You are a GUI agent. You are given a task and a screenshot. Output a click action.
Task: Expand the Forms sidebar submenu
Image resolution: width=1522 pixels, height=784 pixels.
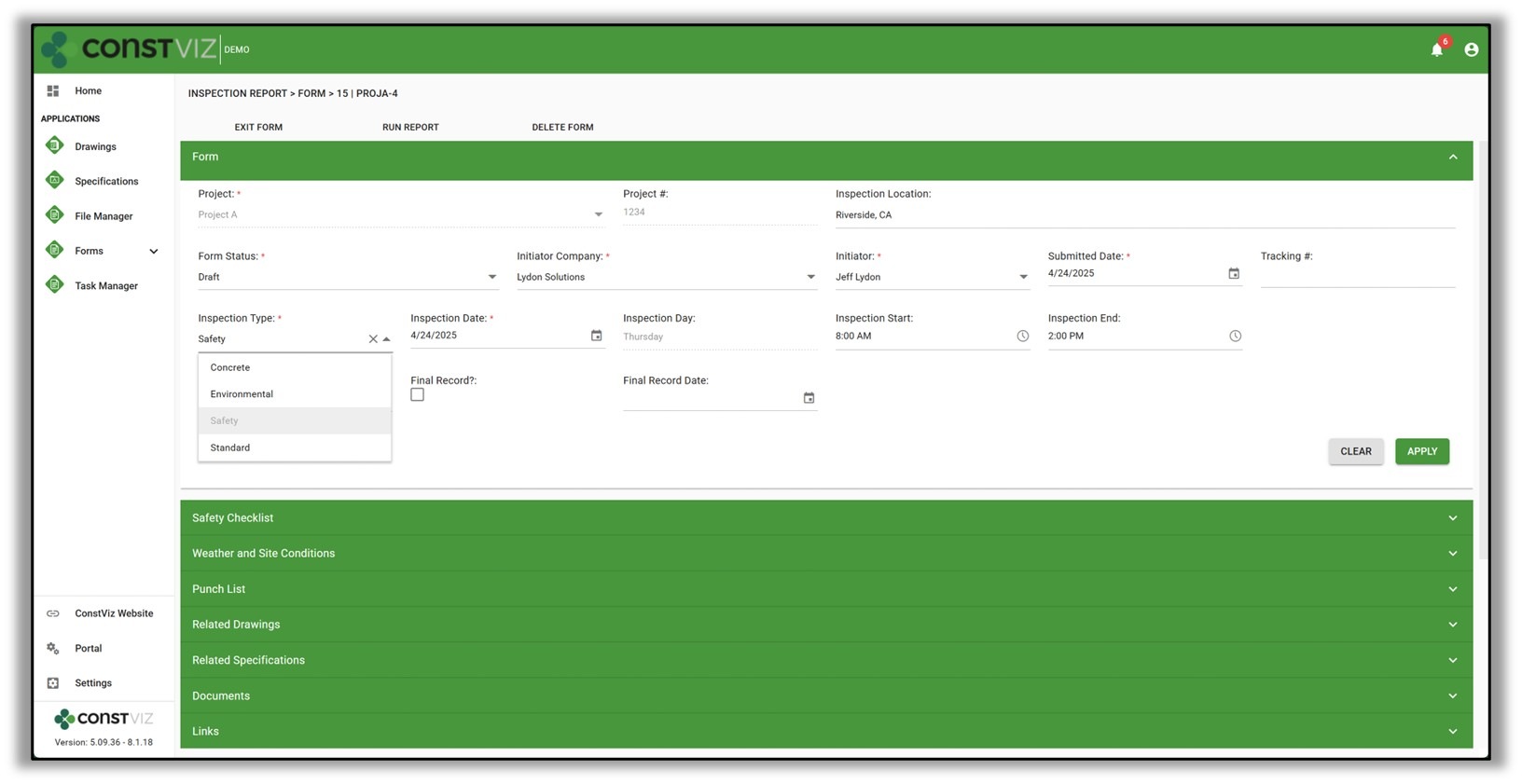tap(154, 252)
